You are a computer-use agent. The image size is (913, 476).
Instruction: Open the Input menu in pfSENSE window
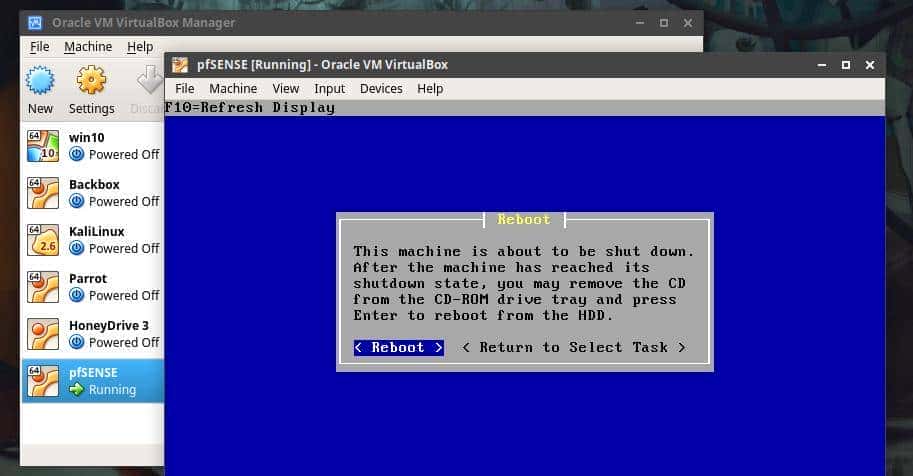point(329,89)
